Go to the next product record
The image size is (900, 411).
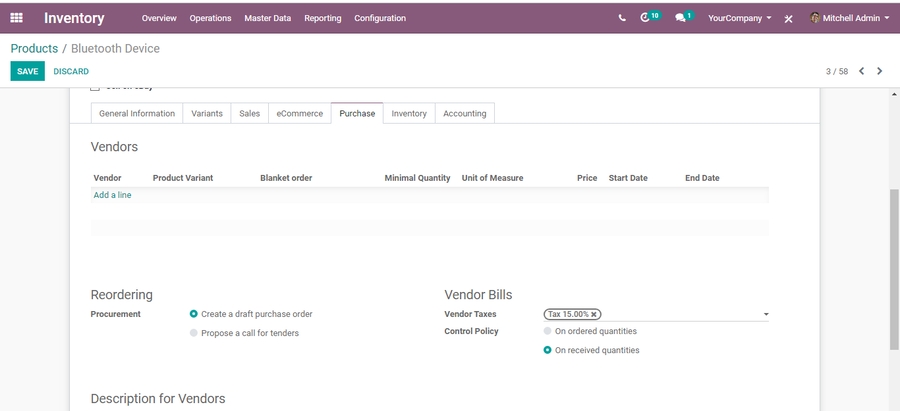click(880, 71)
